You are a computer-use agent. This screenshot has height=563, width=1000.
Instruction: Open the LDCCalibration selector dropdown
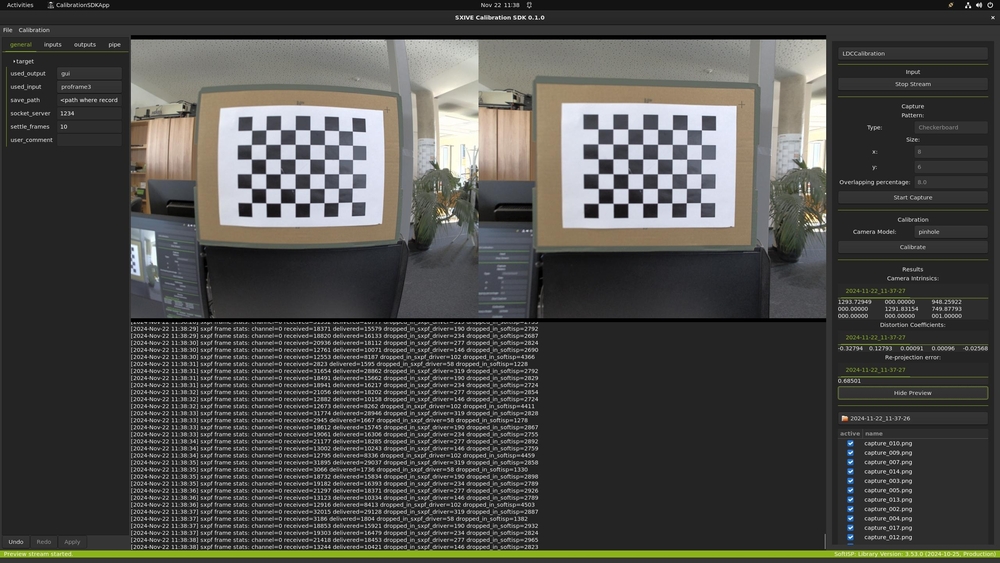912,53
